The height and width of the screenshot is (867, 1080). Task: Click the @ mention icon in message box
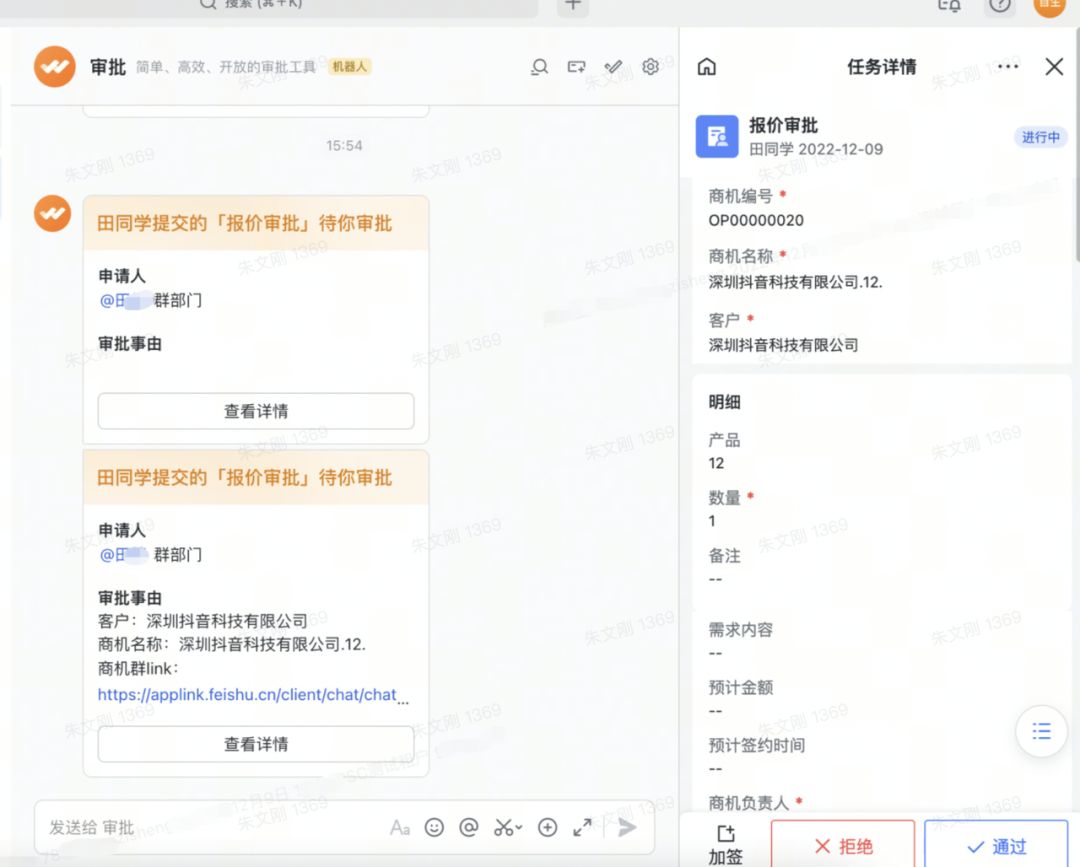468,828
